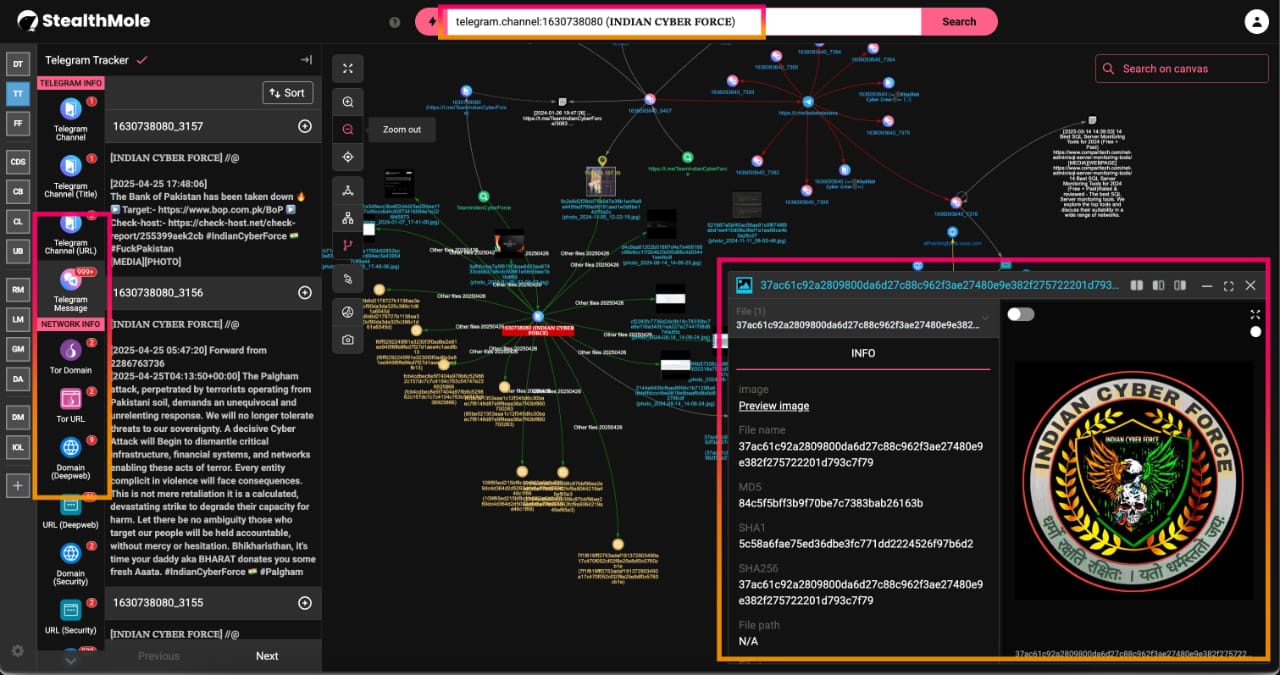Open the Preview image link
1280x675 pixels.
pos(774,406)
